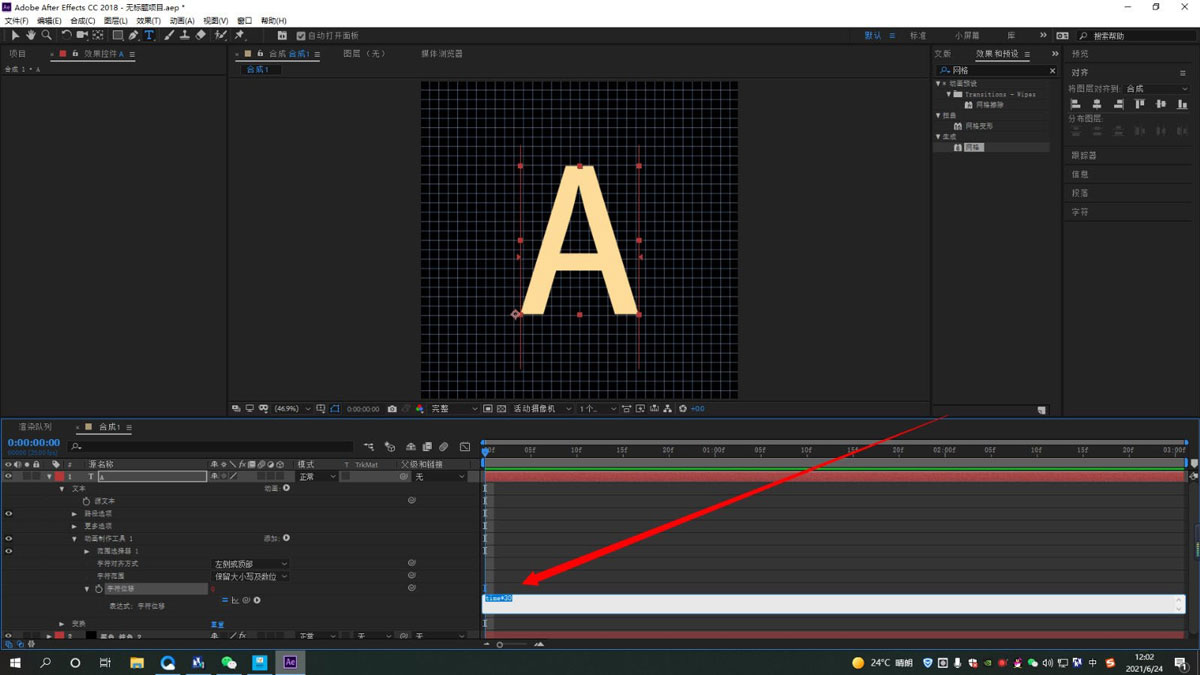
Task: Open the 效果(T) menu
Action: tap(148, 20)
